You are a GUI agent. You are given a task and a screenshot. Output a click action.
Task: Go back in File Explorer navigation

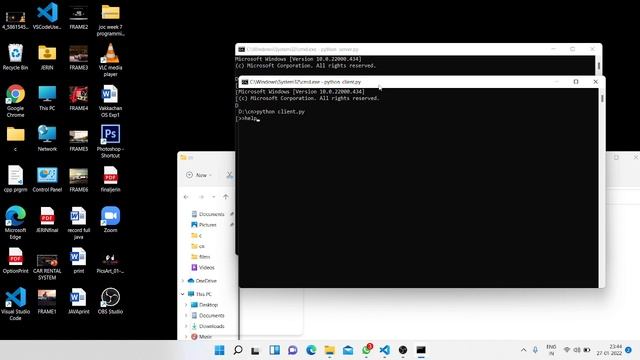(186, 197)
